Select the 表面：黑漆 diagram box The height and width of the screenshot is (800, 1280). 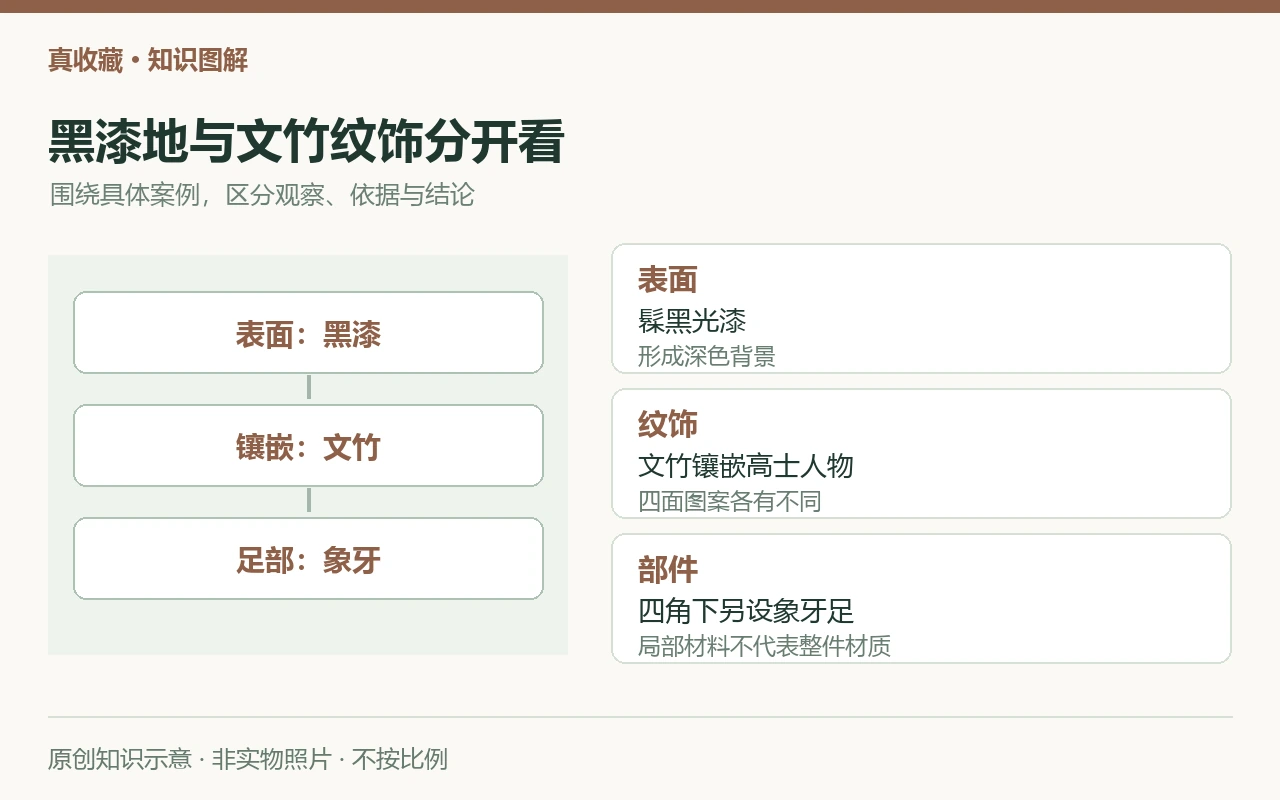[x=308, y=333]
